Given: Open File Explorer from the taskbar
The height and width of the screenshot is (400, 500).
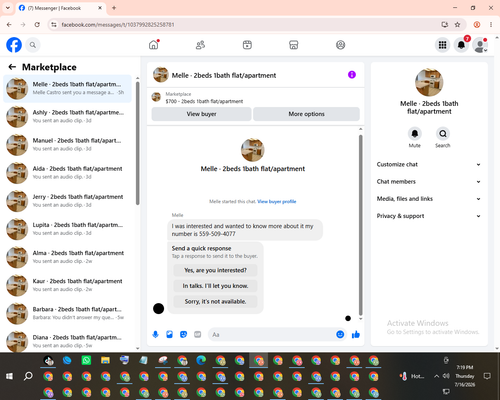Looking at the screenshot, I should 105,360.
